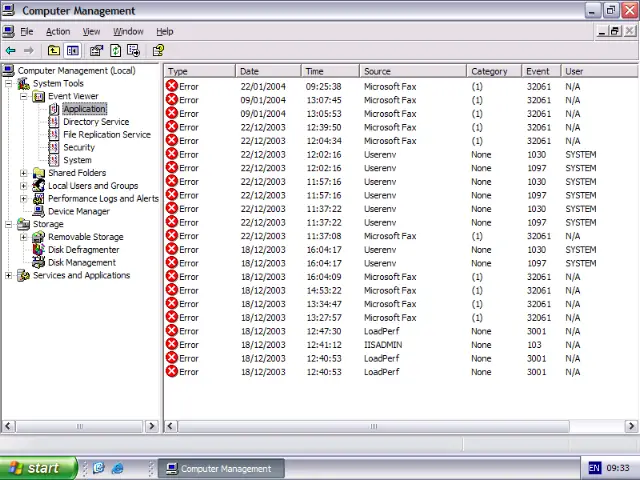Select Computer Management (Local) root node
Viewport: 640px width, 480px height.
[x=76, y=71]
